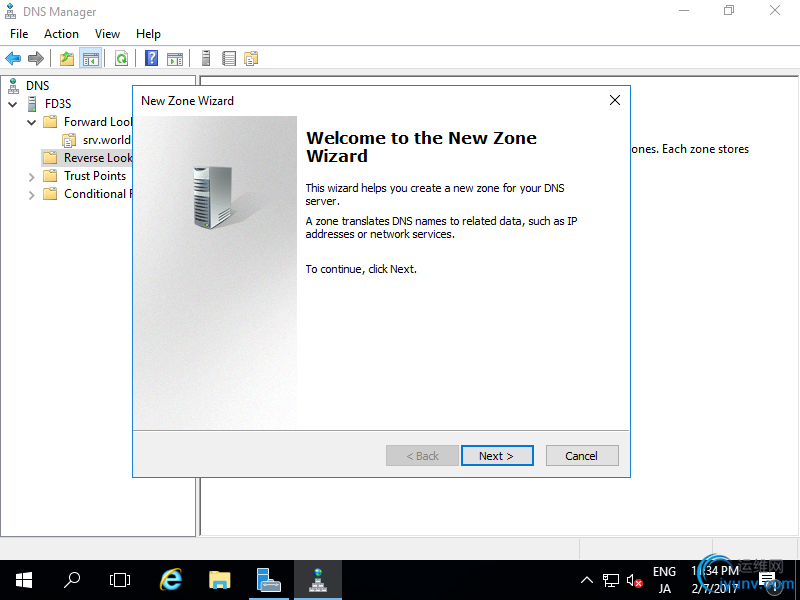The image size is (800, 600).
Task: Select the FD3S server icon
Action: tap(32, 104)
